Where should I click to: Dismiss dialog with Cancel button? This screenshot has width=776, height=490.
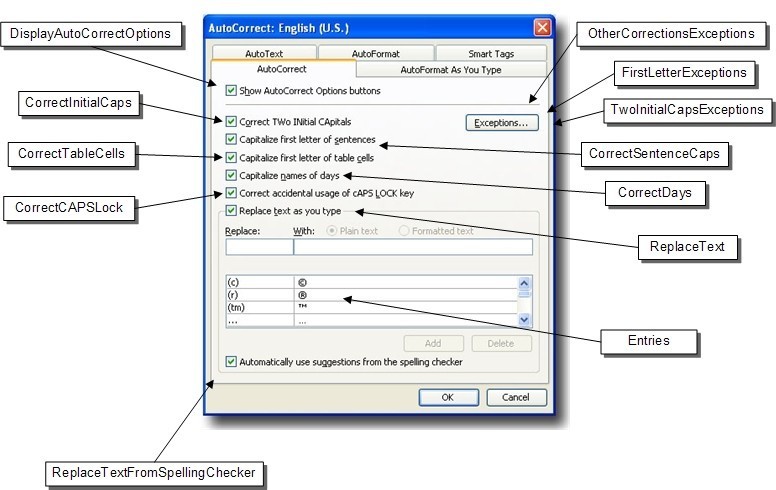(x=516, y=397)
